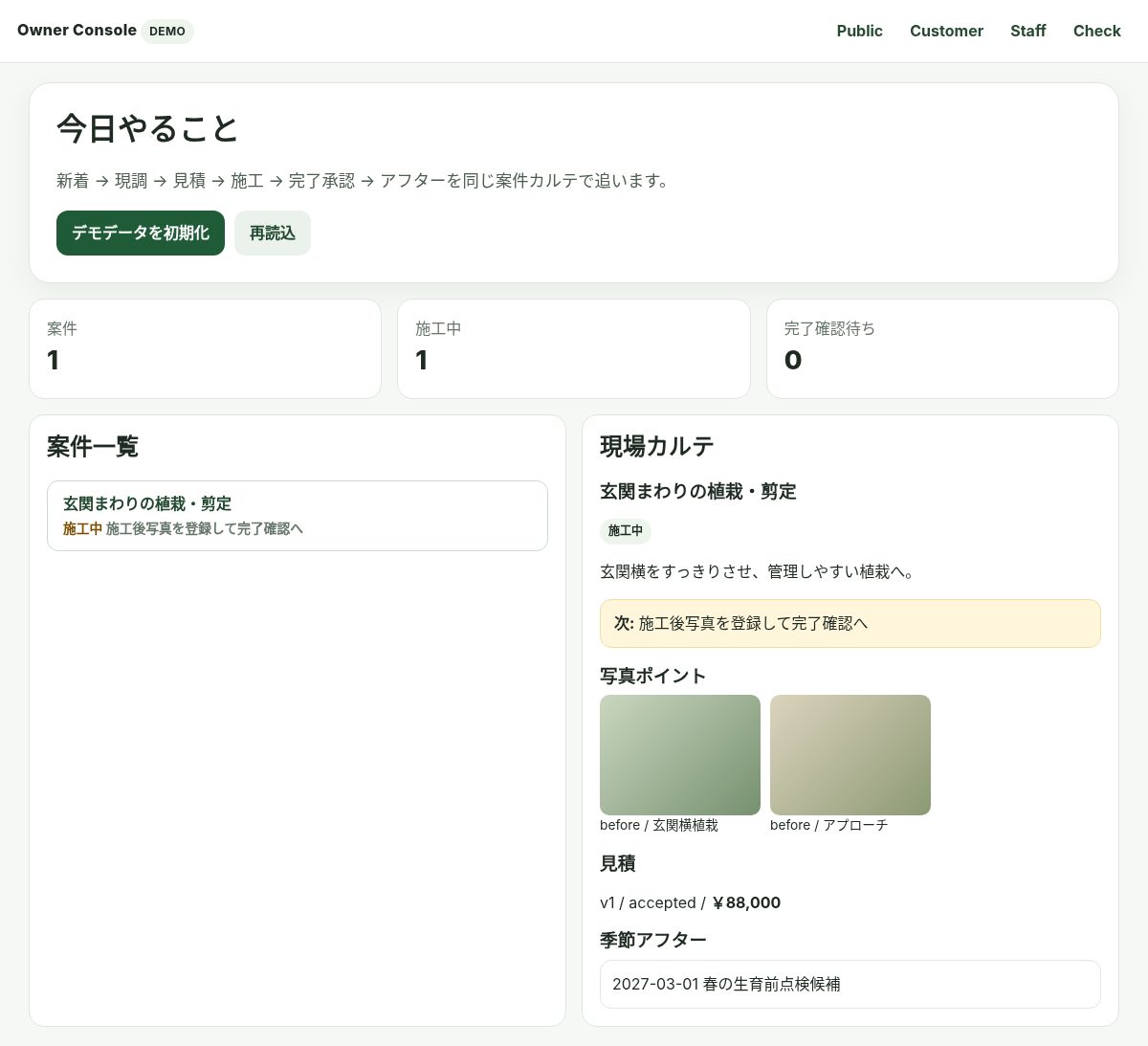1148x1046 pixels.
Task: Click the 季節アフター section heading
Action: coord(652,940)
